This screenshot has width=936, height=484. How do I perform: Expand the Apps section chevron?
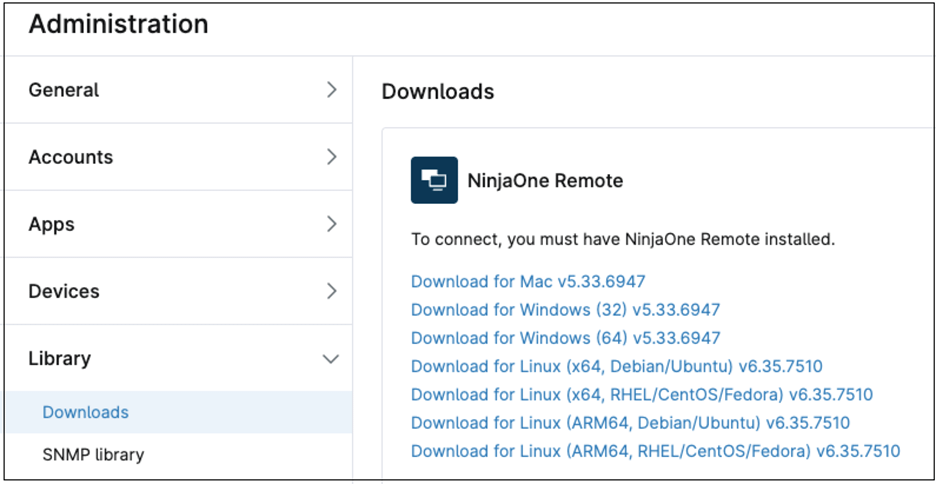[331, 224]
